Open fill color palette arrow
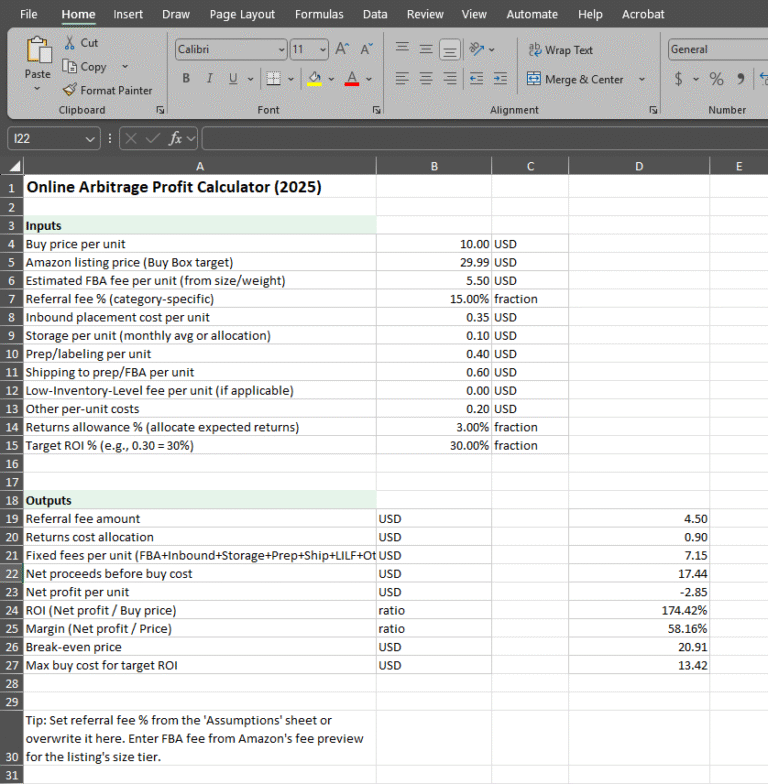 point(331,79)
